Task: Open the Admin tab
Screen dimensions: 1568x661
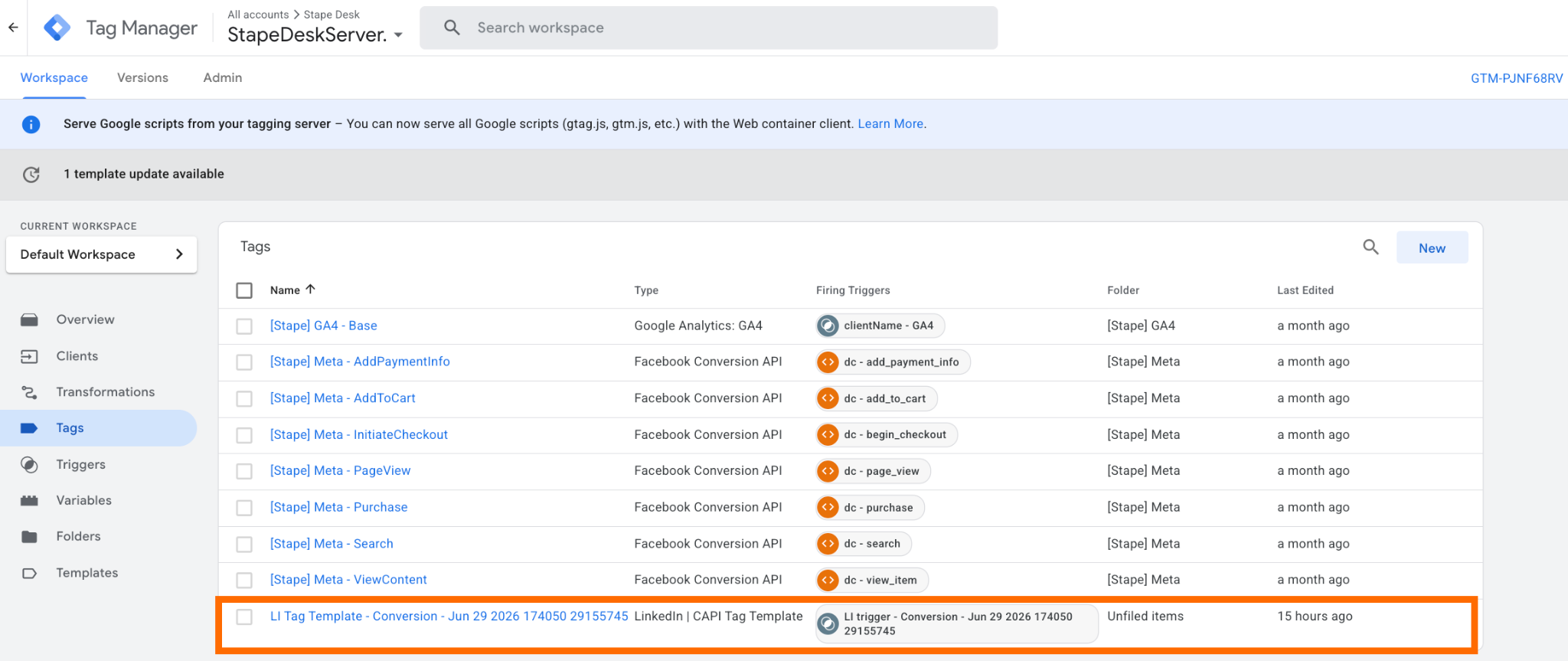Action: tap(223, 77)
